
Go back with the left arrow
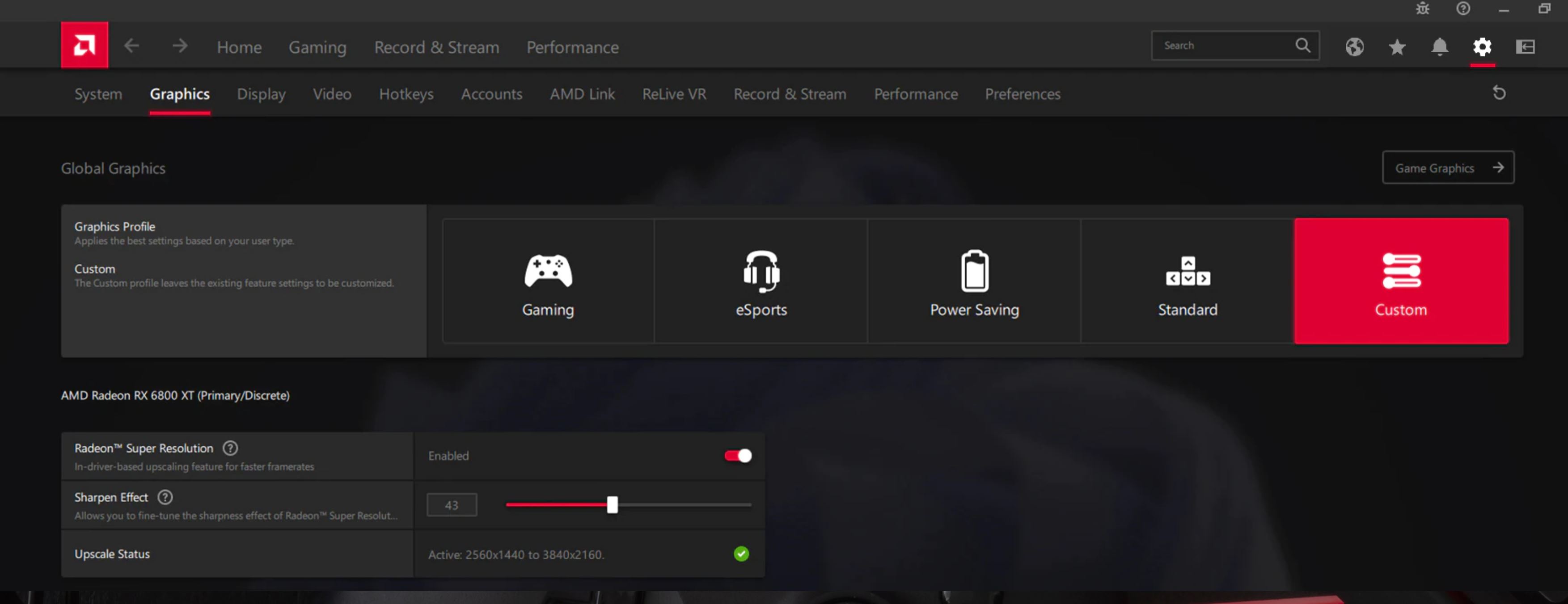point(131,46)
